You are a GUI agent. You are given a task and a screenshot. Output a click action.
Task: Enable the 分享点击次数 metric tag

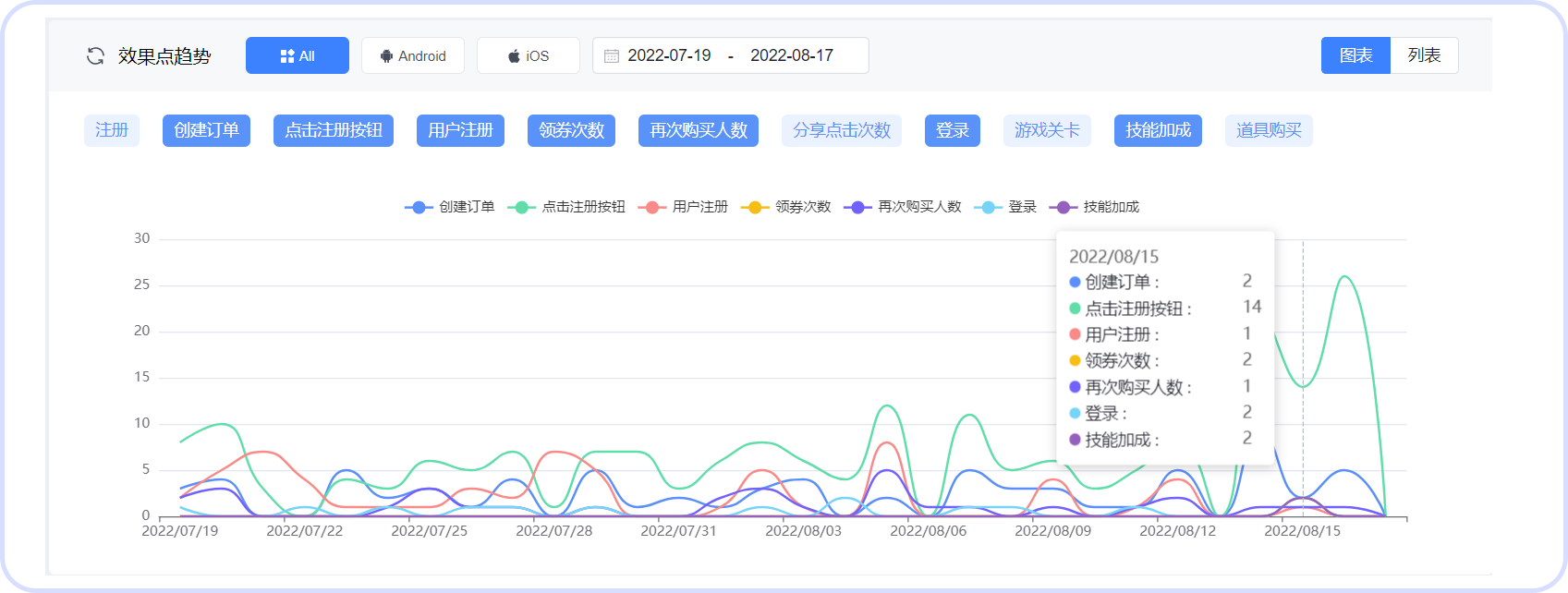842,130
